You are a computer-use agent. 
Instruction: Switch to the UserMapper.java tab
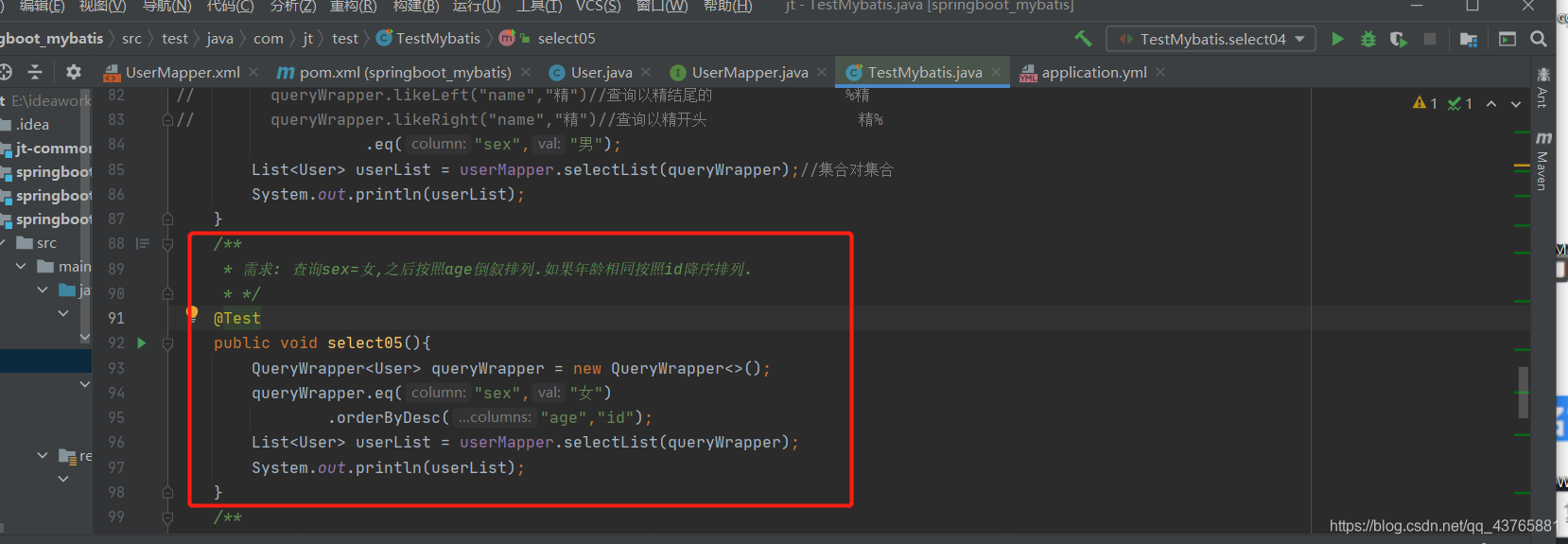click(750, 72)
